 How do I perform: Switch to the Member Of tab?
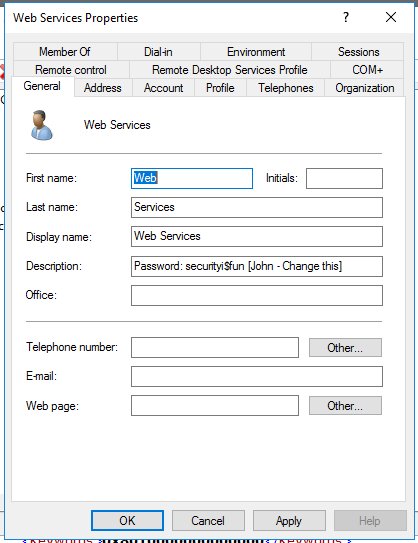coord(65,52)
